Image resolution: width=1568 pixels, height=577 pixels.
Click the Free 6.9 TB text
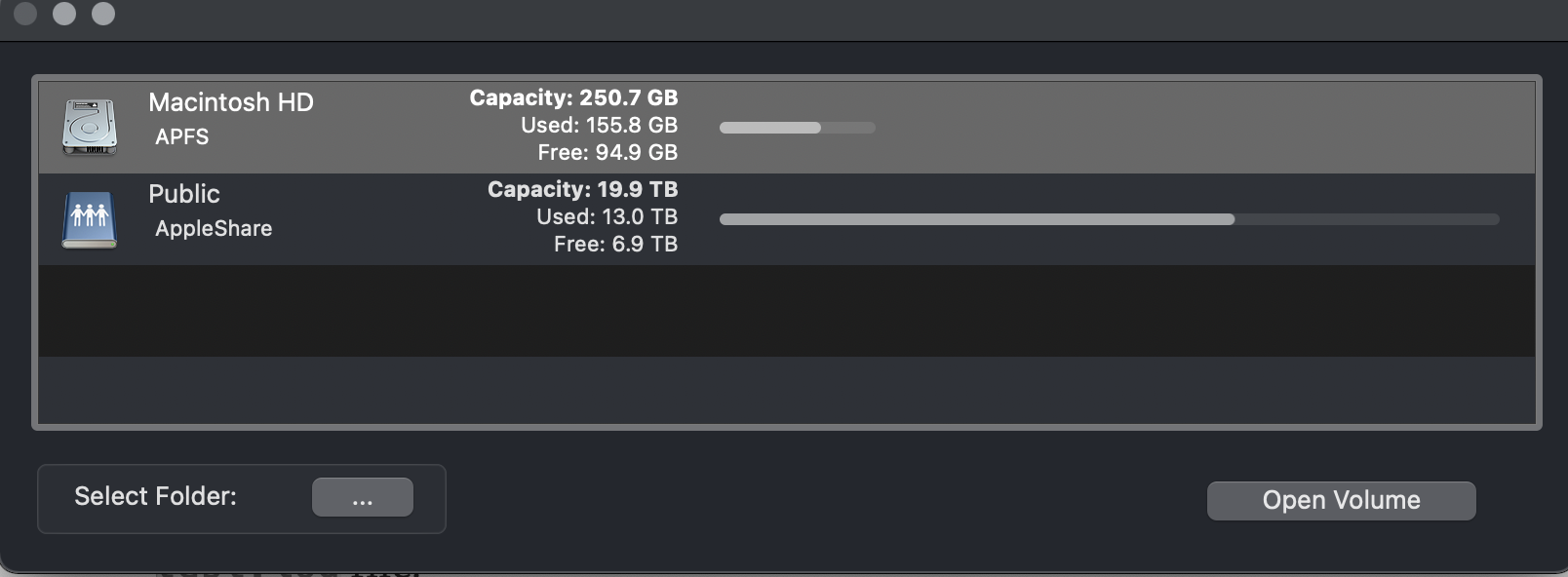coord(615,245)
